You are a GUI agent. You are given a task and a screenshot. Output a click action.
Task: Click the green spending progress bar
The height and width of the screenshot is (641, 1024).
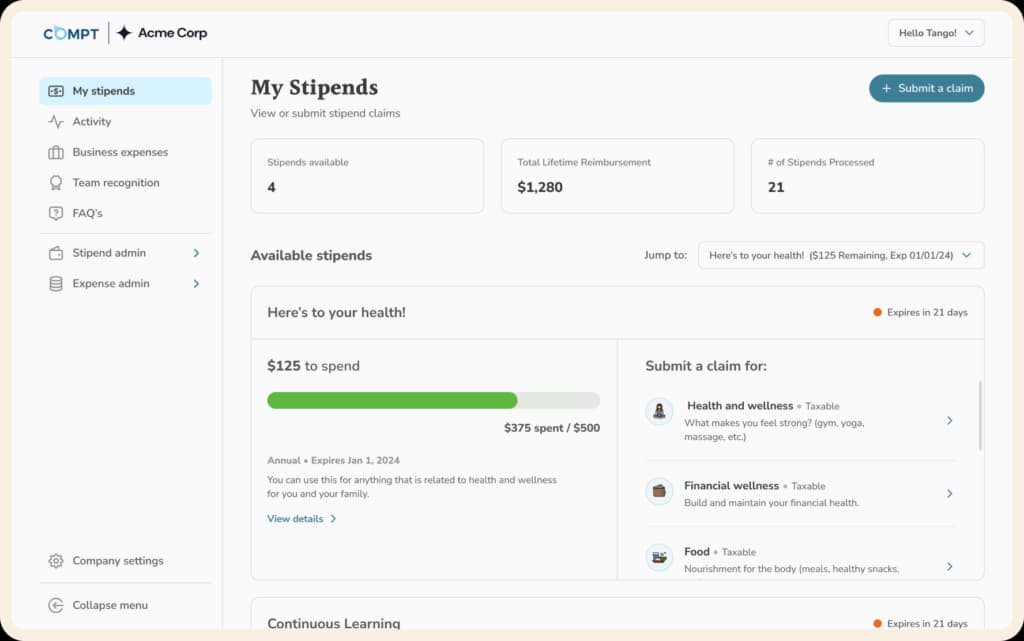(x=391, y=400)
